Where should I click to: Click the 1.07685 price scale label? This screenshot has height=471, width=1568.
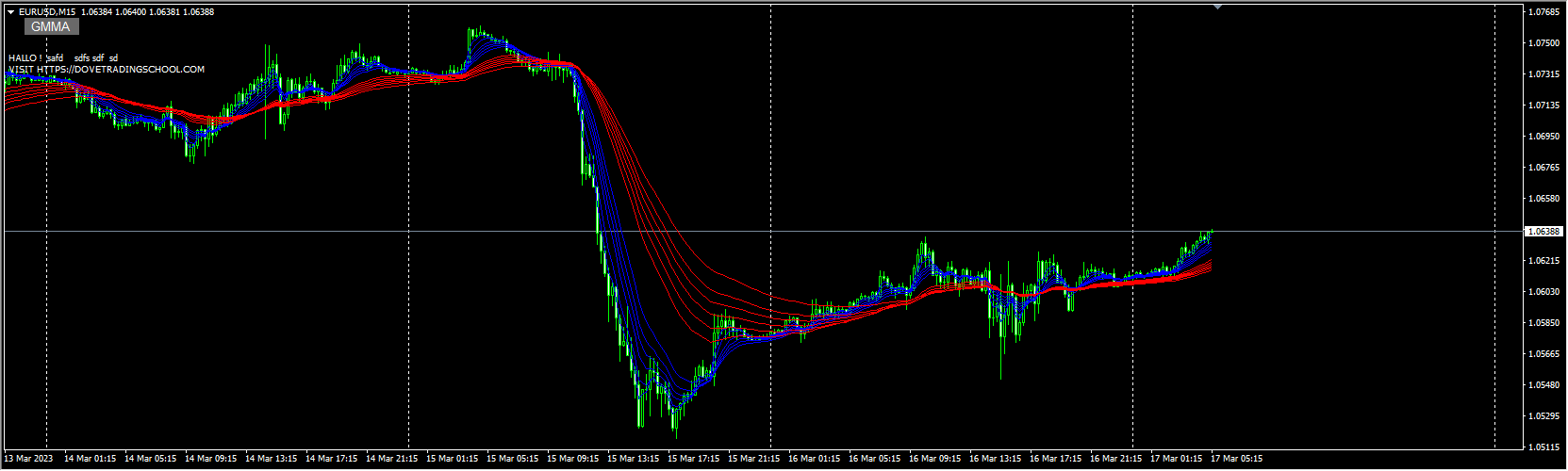click(x=1543, y=12)
